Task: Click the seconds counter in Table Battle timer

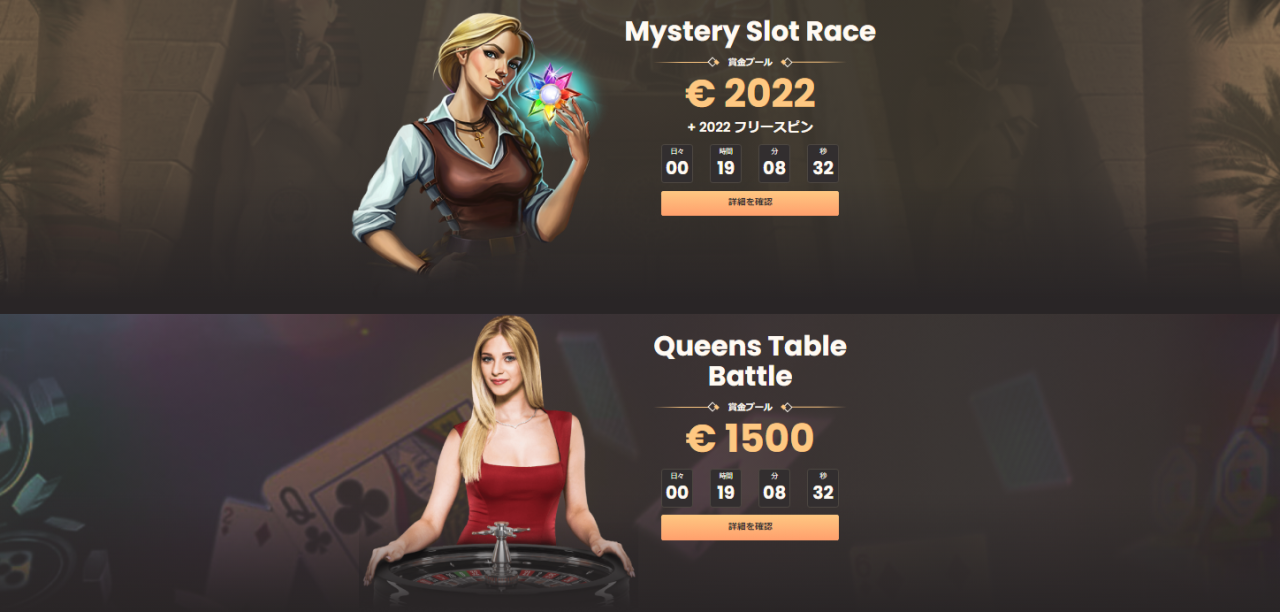Action: click(x=823, y=488)
